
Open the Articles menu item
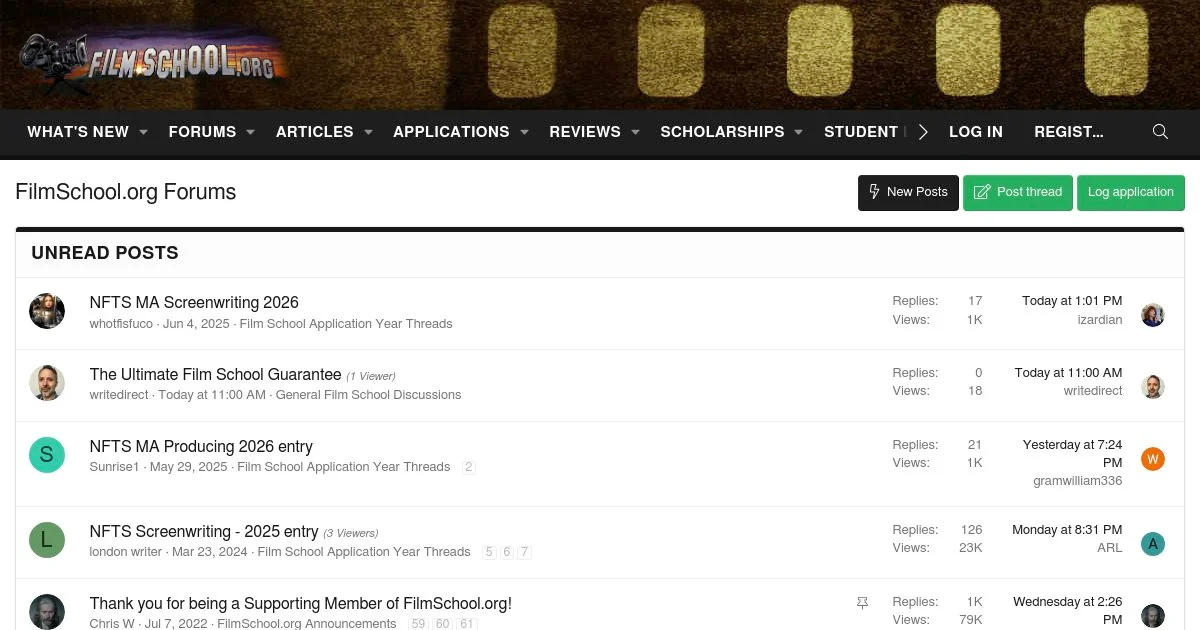[314, 132]
